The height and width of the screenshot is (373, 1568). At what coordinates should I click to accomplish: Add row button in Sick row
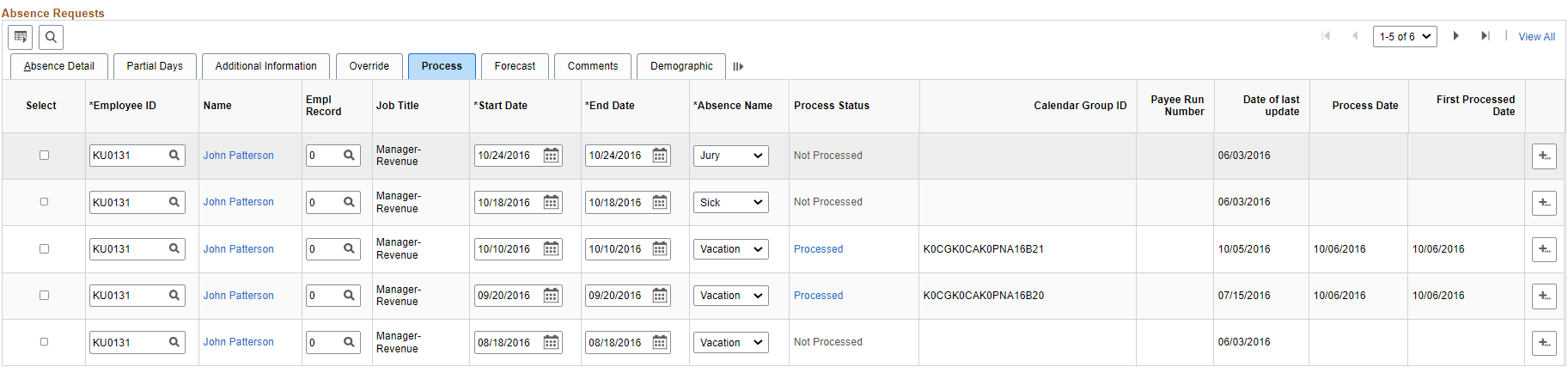[1544, 203]
